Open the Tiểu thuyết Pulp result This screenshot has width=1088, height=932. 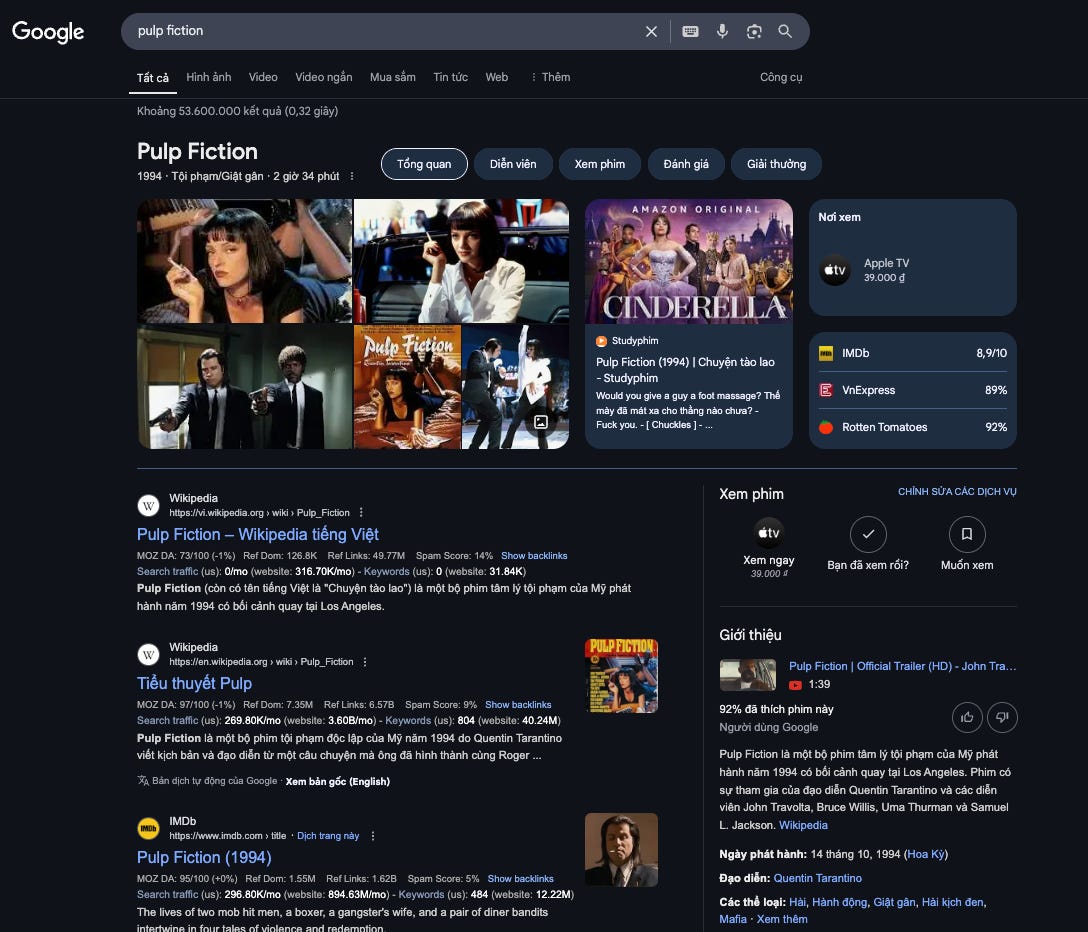(x=194, y=684)
